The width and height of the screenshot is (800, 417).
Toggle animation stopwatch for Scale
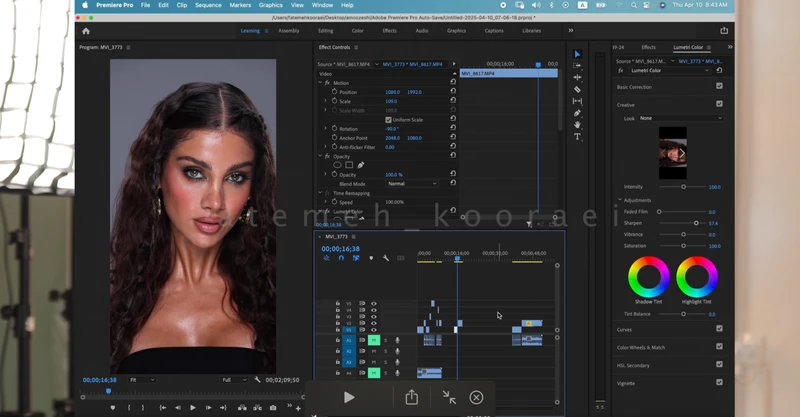coord(335,101)
